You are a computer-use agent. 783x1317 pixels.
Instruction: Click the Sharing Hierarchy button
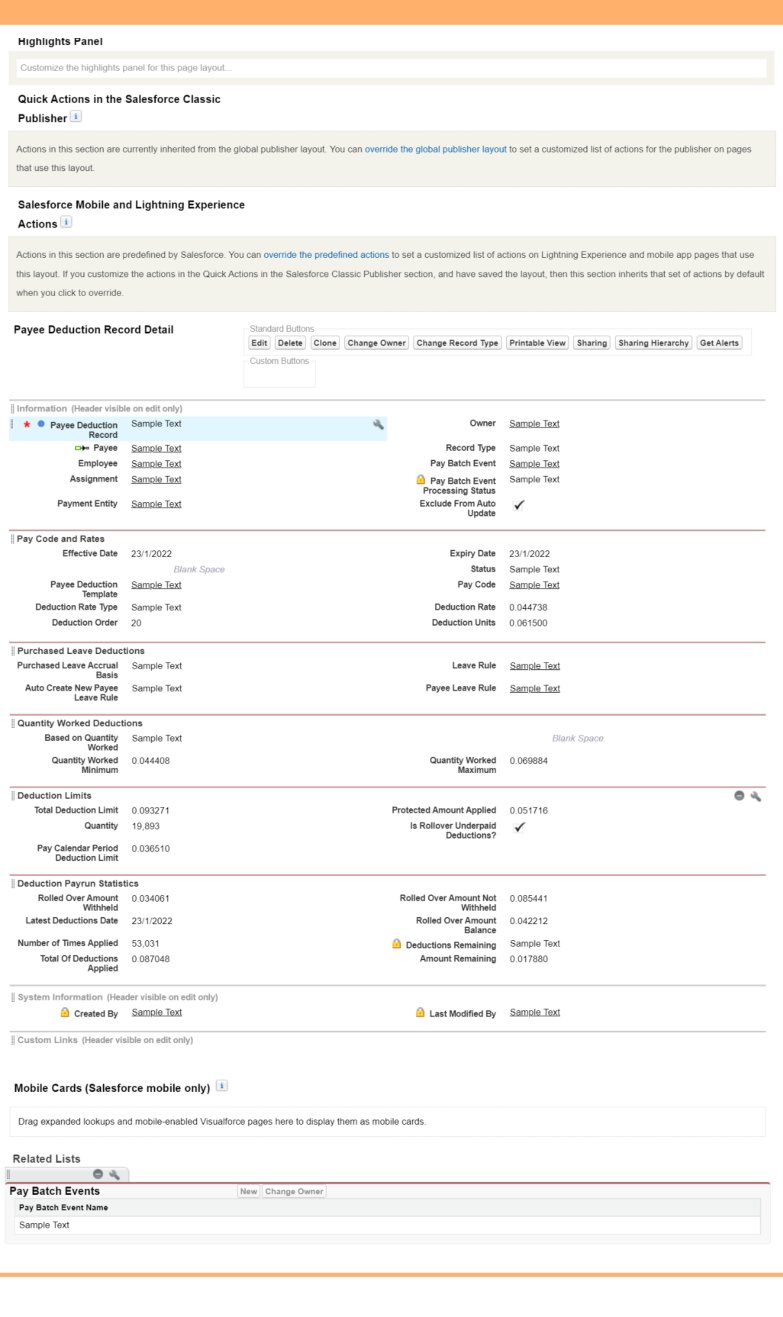coord(654,343)
